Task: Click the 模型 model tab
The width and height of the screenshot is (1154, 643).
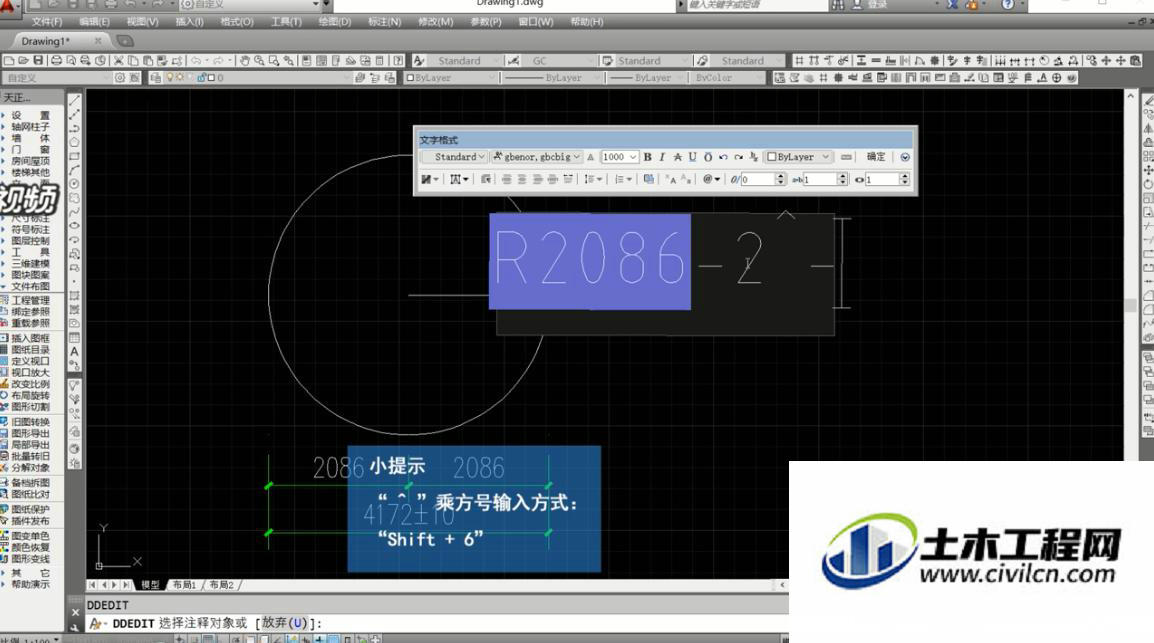Action: click(150, 585)
